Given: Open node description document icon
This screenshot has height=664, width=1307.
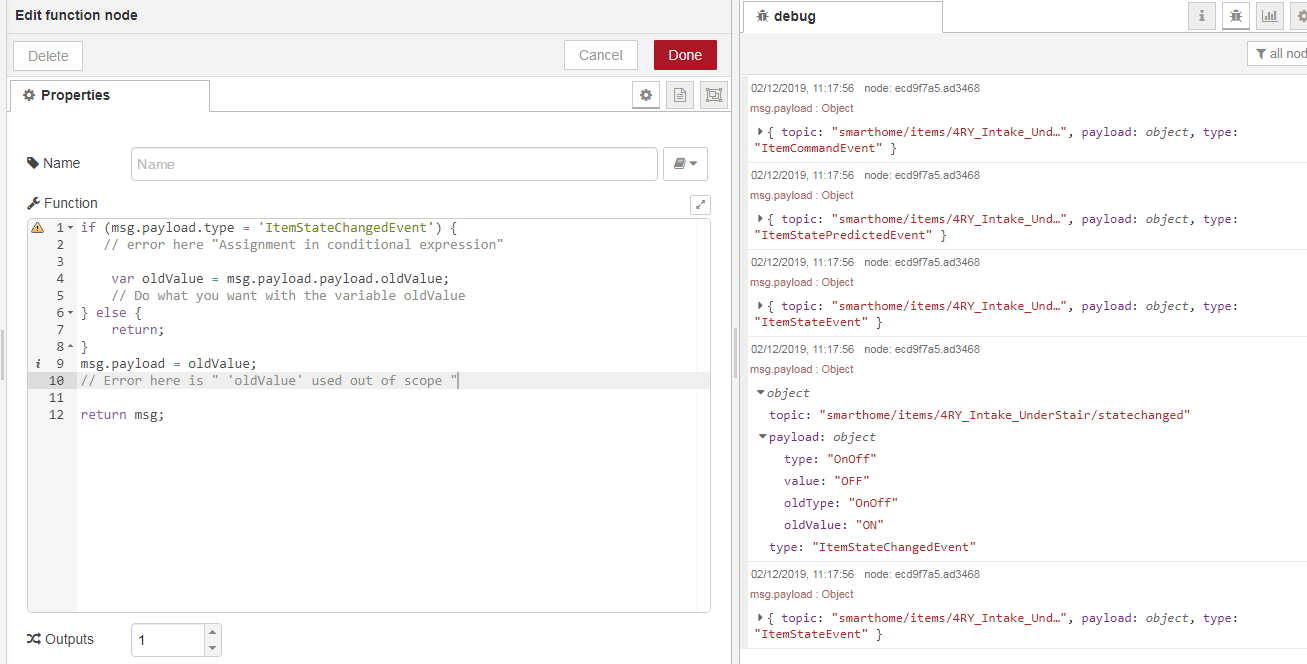Looking at the screenshot, I should click(x=680, y=95).
